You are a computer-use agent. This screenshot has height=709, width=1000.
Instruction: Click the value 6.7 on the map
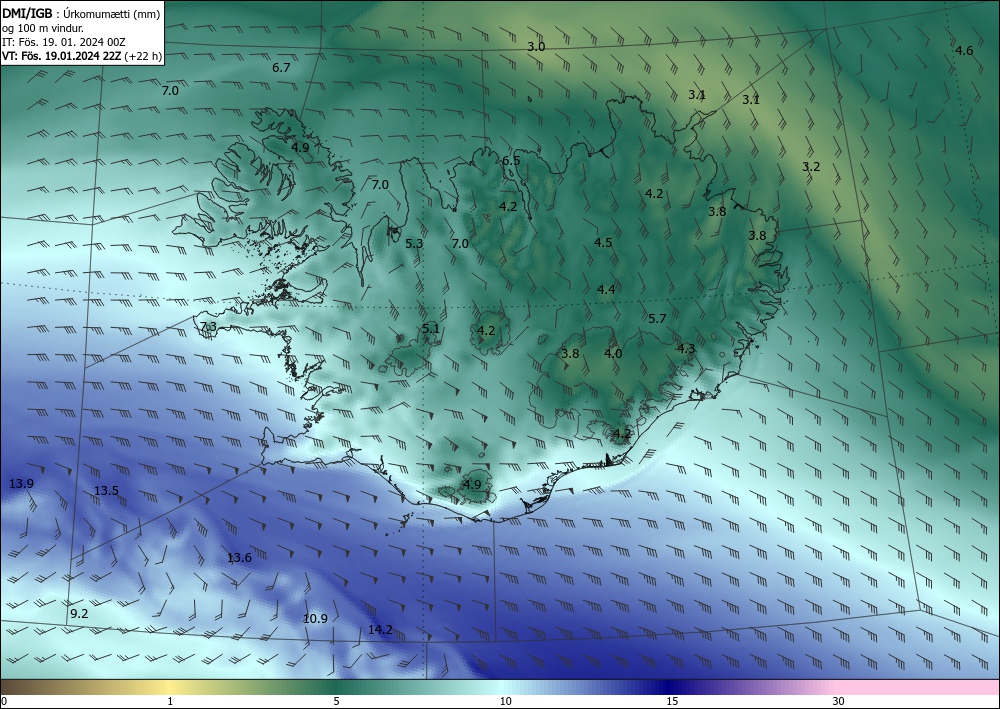[281, 68]
